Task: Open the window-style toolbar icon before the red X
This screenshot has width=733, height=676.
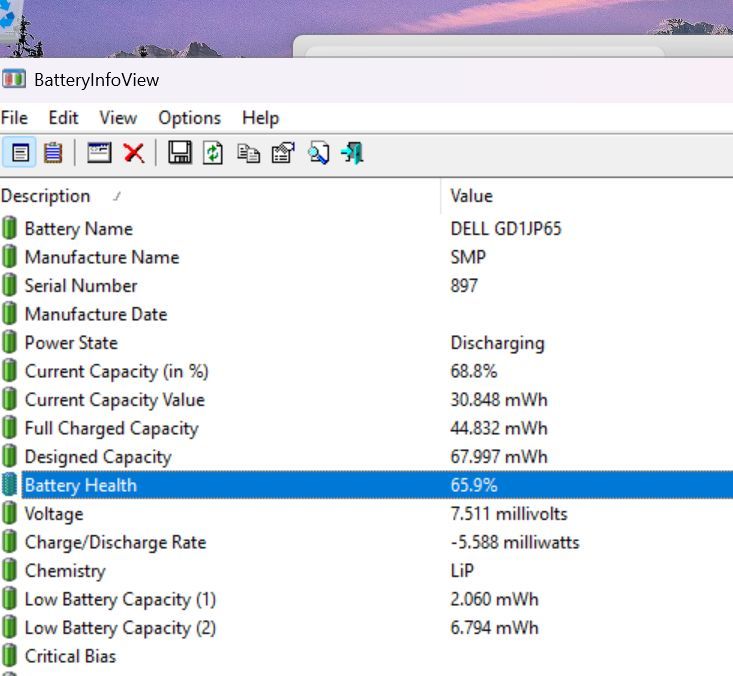Action: coord(99,153)
